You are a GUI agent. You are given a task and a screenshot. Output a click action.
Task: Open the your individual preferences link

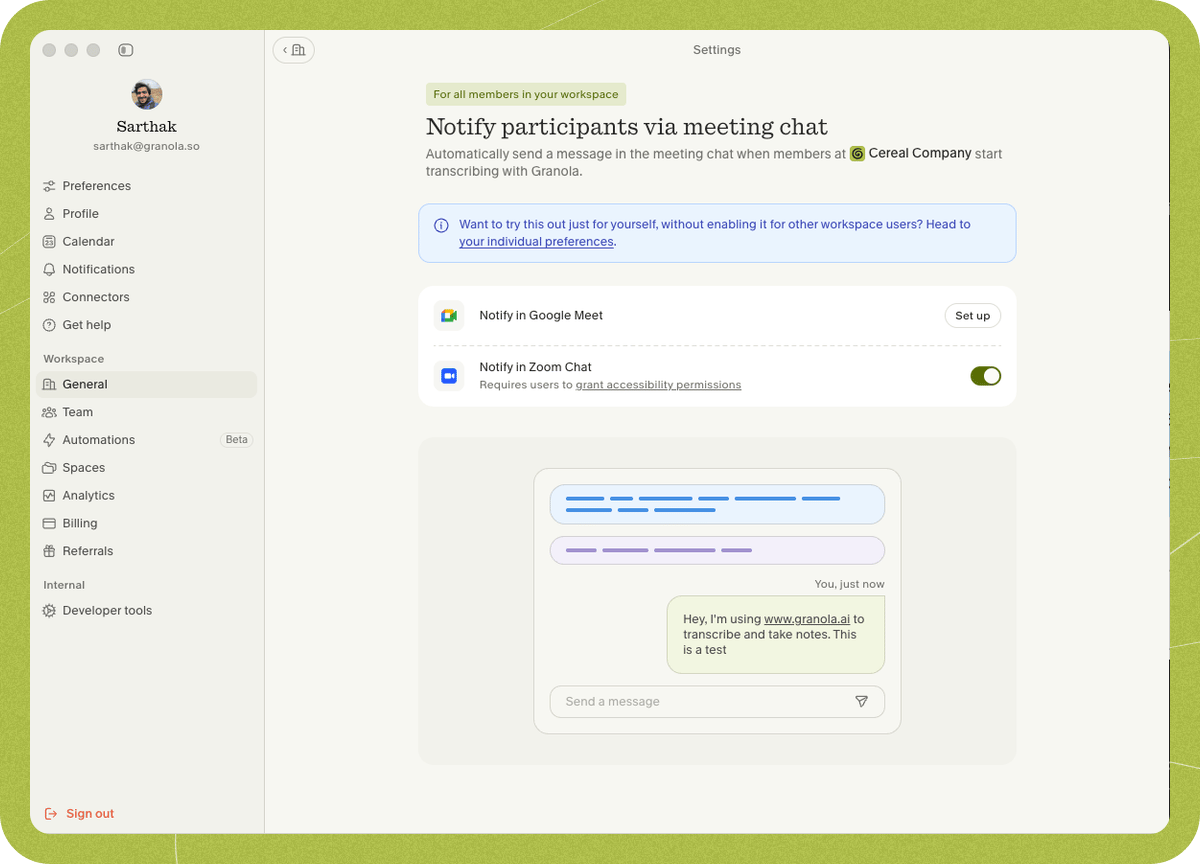536,242
